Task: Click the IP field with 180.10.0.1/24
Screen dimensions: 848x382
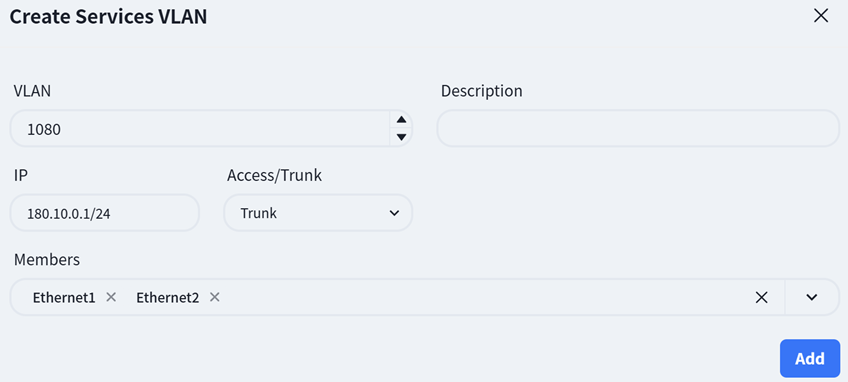Action: pyautogui.click(x=105, y=213)
